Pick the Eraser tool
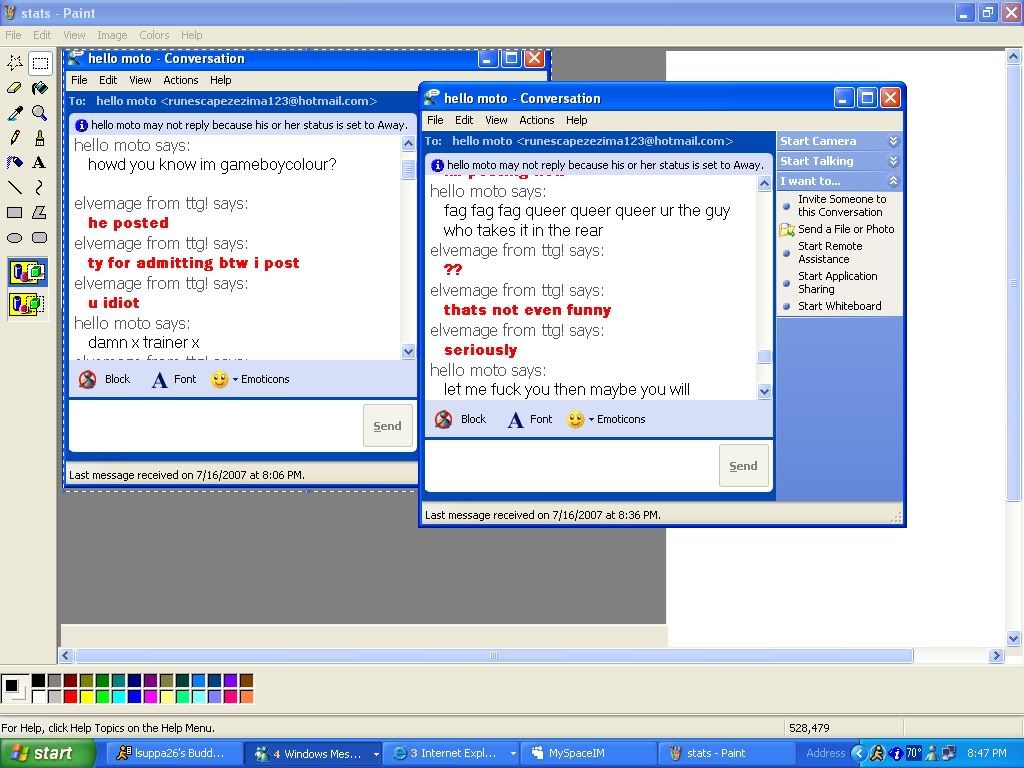The height and width of the screenshot is (768, 1024). 15,88
